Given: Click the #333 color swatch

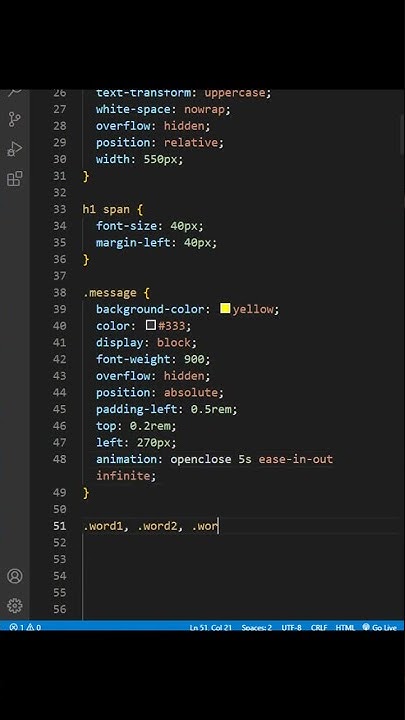Looking at the screenshot, I should 151,325.
